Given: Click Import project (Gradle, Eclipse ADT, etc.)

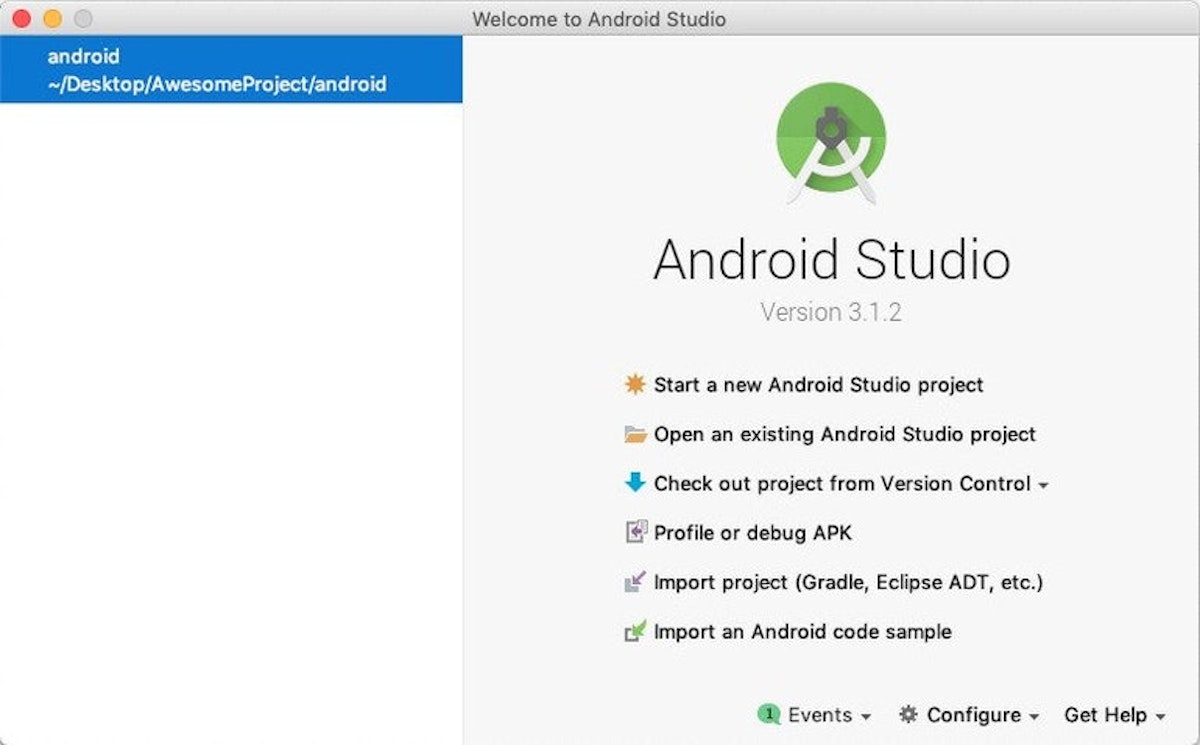Looking at the screenshot, I should (848, 581).
